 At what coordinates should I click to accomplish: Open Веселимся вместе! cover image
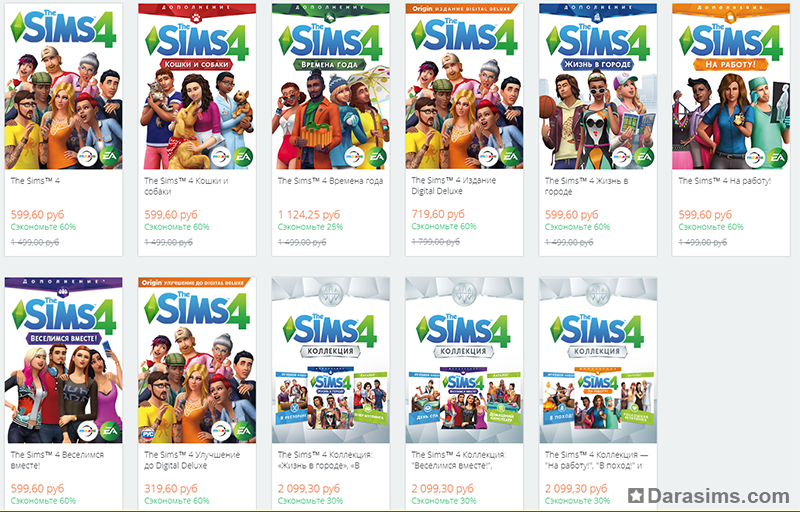63,360
